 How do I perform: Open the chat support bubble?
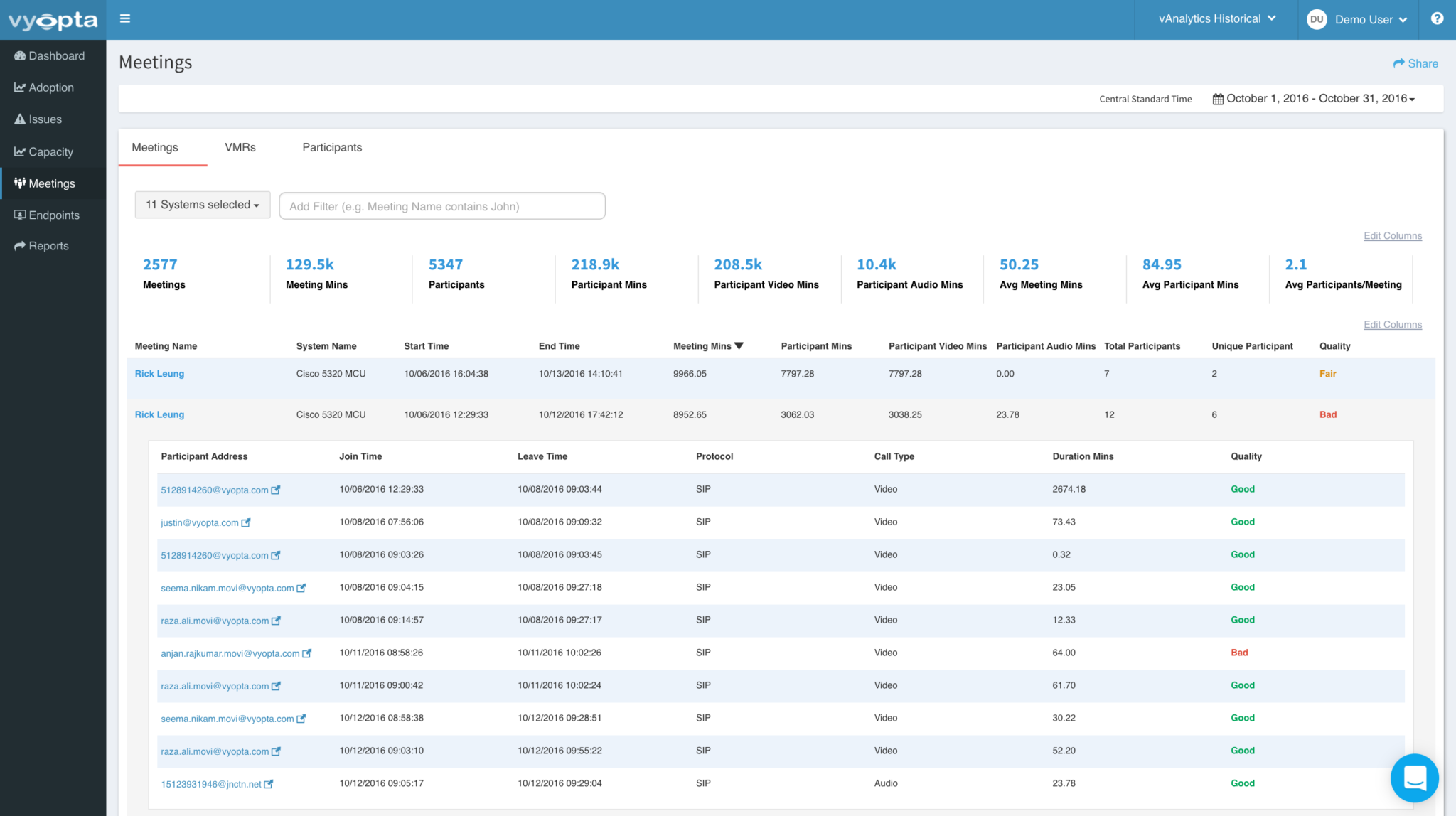(x=1414, y=778)
